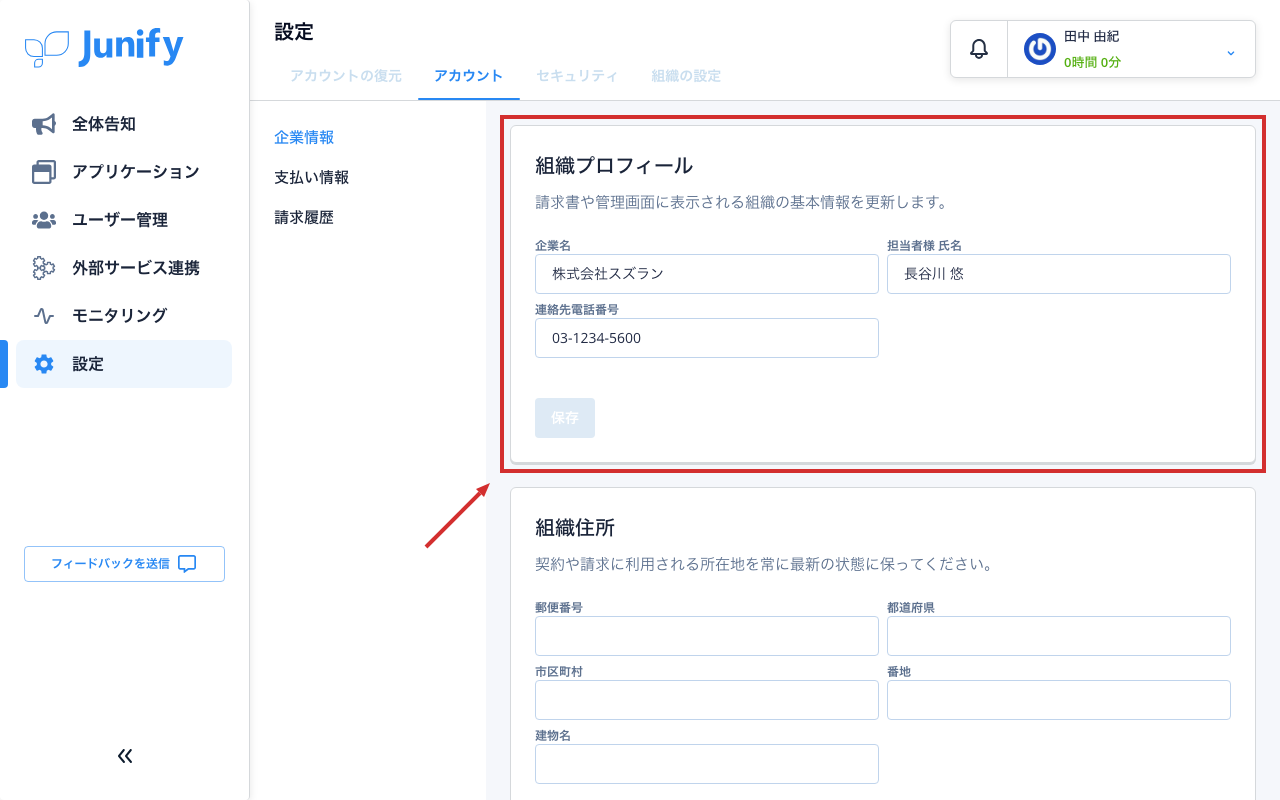Image resolution: width=1280 pixels, height=800 pixels.
Task: Open 全体告知 megaphone icon
Action: pos(44,124)
